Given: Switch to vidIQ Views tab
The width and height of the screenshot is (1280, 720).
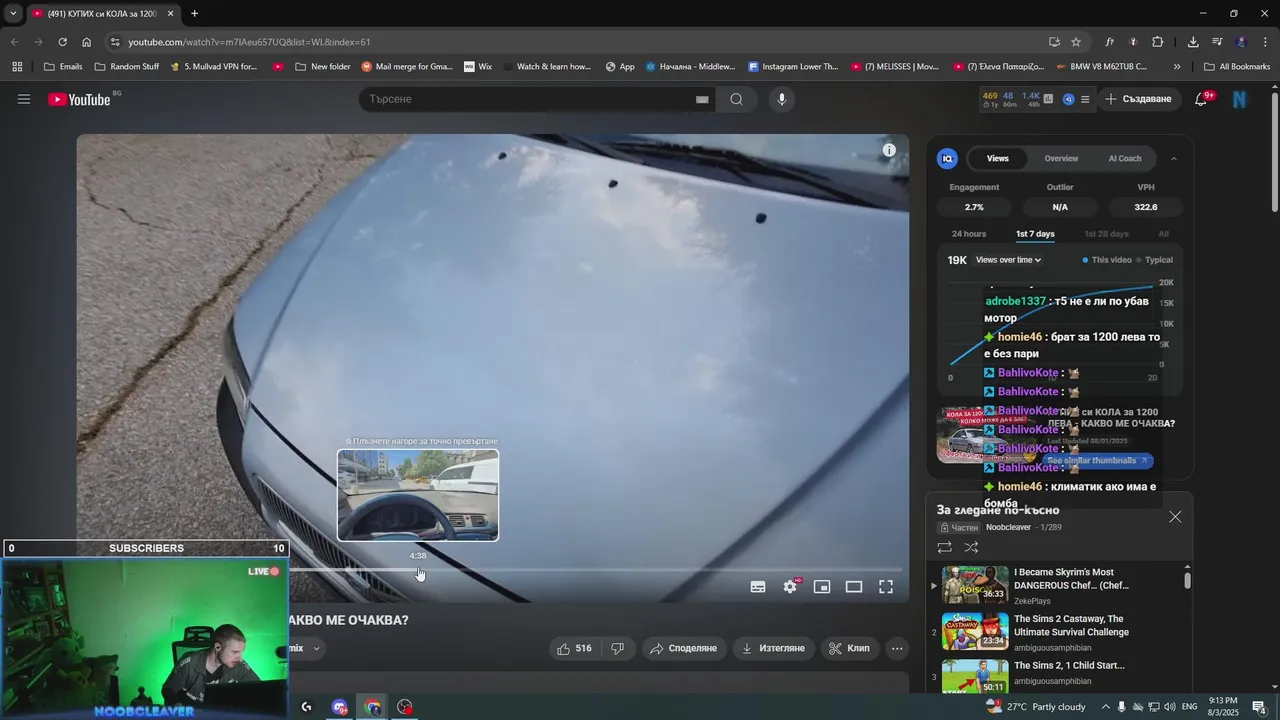Looking at the screenshot, I should 998,158.
